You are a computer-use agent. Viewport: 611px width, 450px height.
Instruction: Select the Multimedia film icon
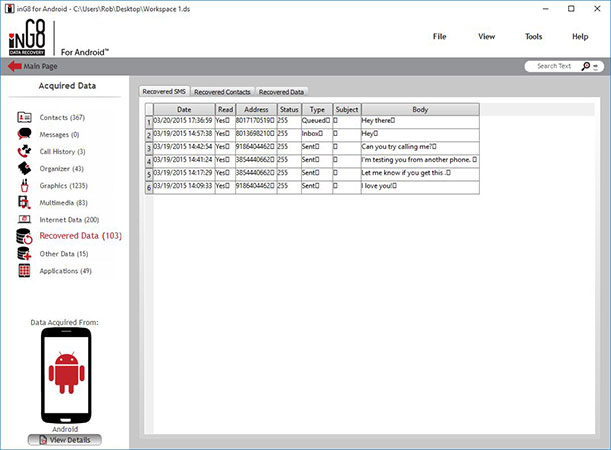[x=25, y=202]
